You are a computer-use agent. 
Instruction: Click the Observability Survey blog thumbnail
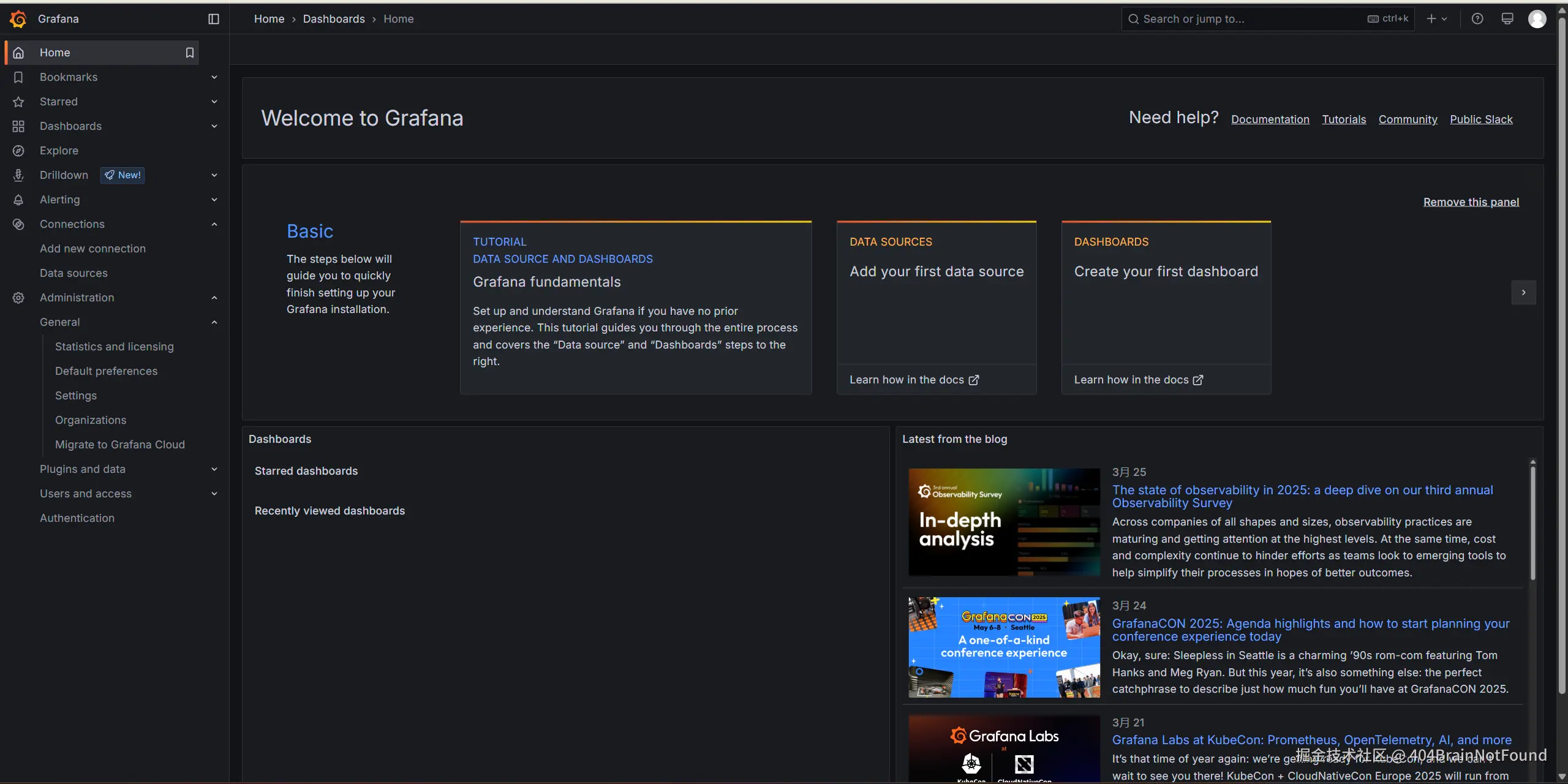[1005, 522]
